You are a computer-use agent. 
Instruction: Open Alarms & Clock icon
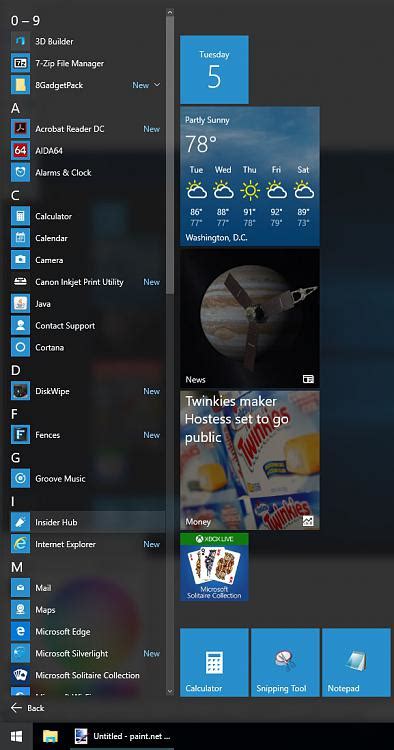pos(20,173)
